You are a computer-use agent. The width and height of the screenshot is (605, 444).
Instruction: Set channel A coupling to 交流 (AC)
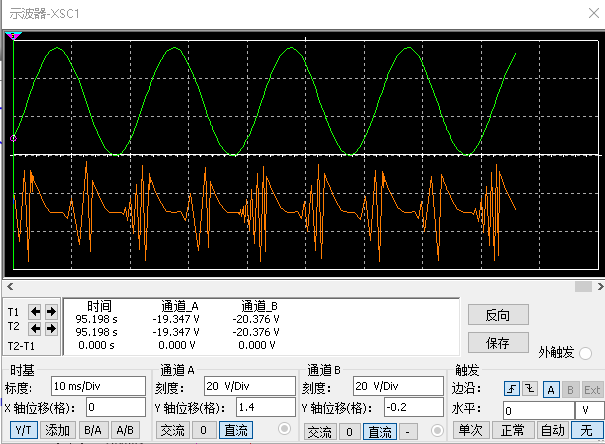172,430
